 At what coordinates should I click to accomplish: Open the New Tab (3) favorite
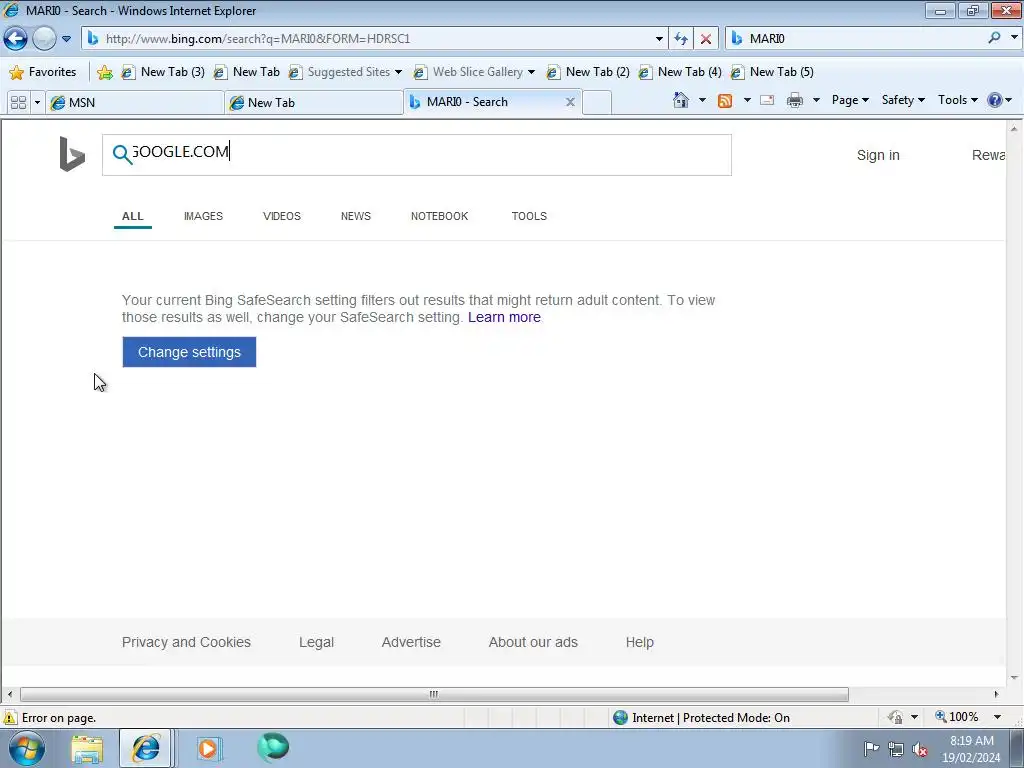coord(163,72)
